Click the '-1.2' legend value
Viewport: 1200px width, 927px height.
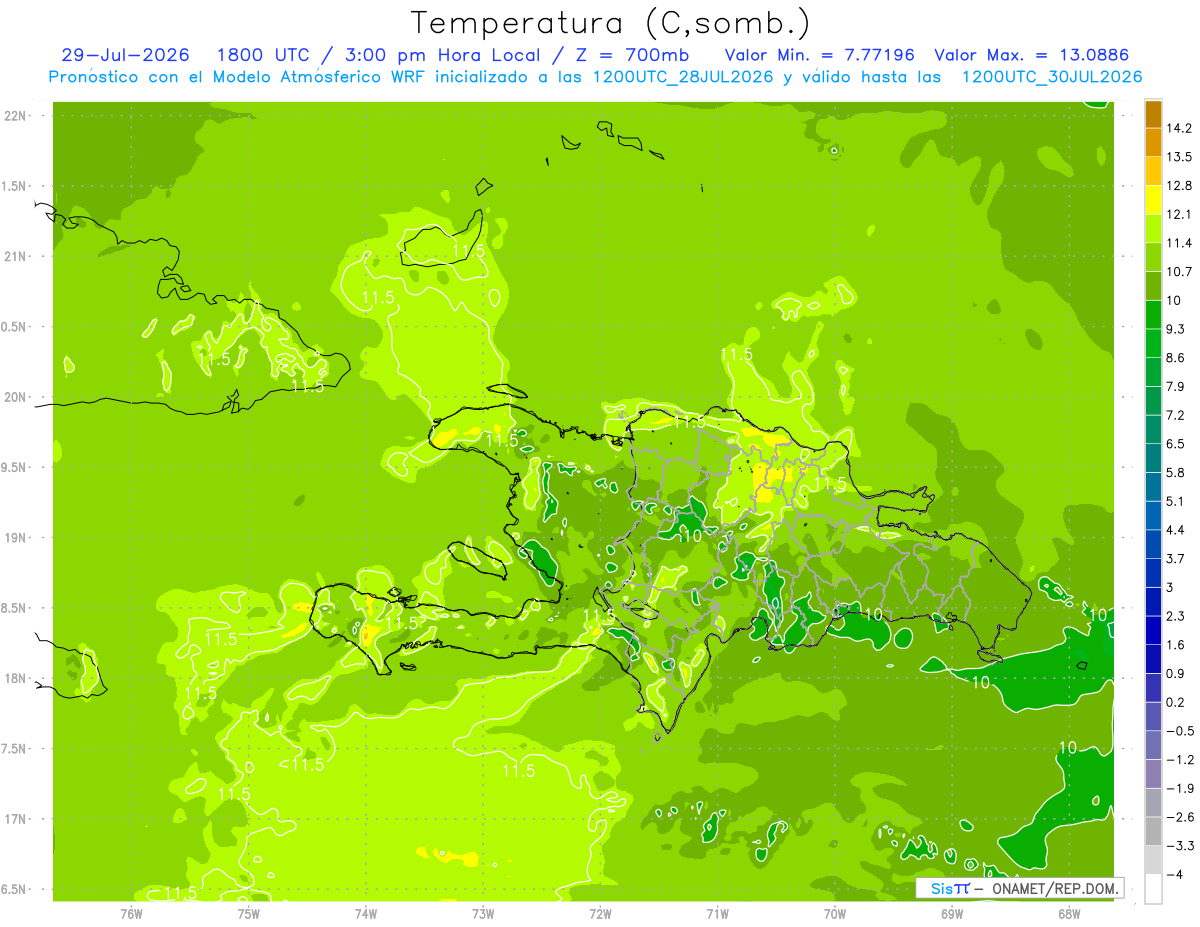pyautogui.click(x=1180, y=759)
